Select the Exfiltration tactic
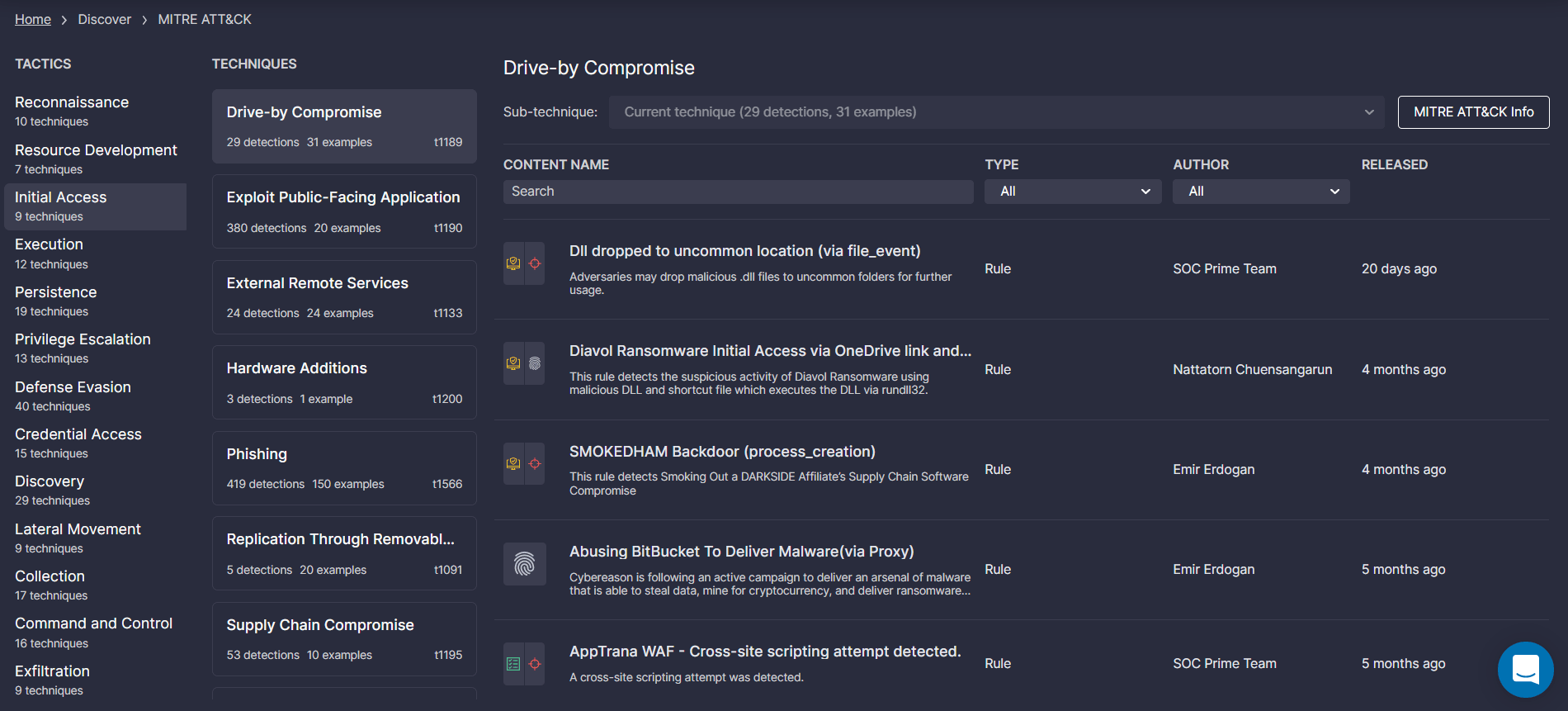1568x711 pixels. [x=95, y=680]
